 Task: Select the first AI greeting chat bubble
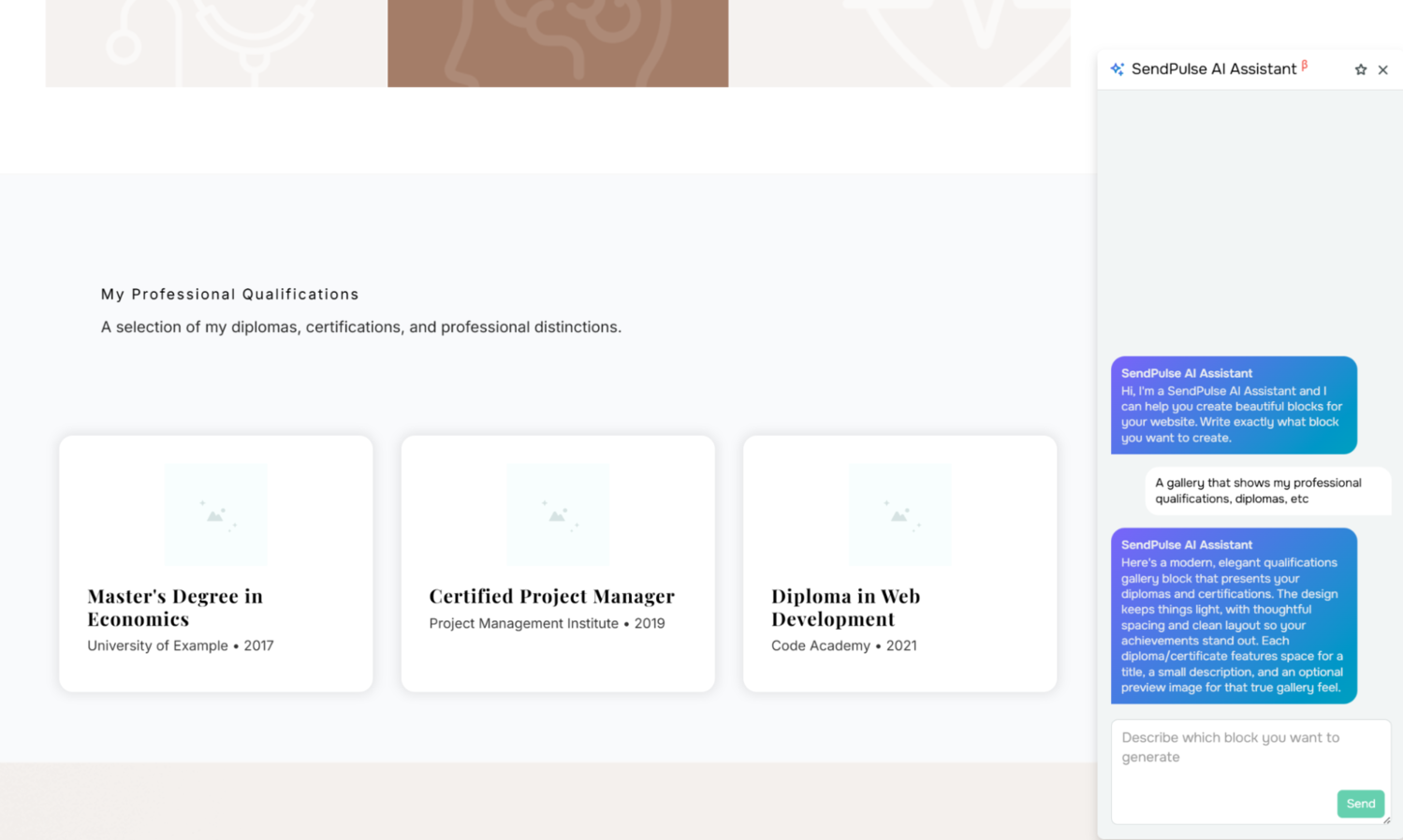(x=1233, y=405)
